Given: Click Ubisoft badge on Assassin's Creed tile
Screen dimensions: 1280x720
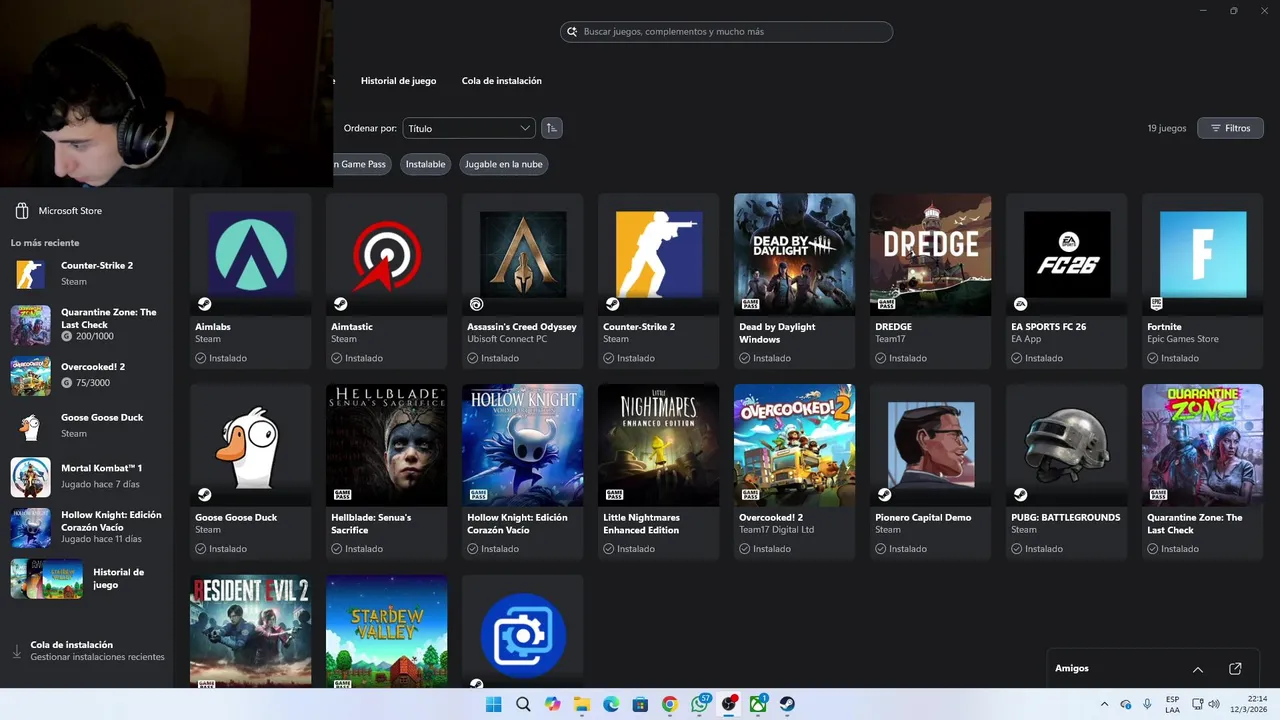Looking at the screenshot, I should (476, 304).
